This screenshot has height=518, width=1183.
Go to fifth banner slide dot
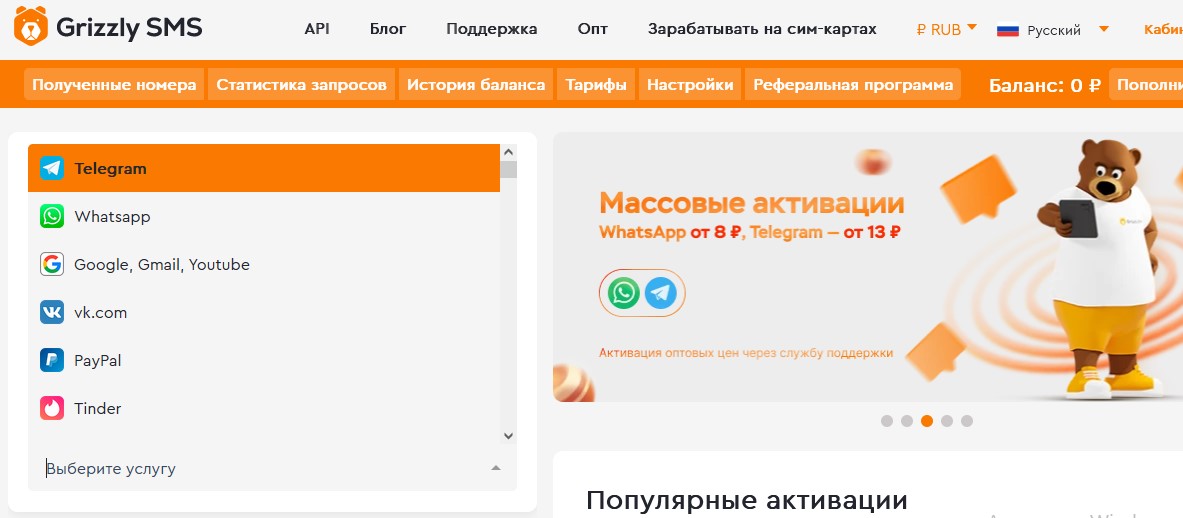coord(967,421)
